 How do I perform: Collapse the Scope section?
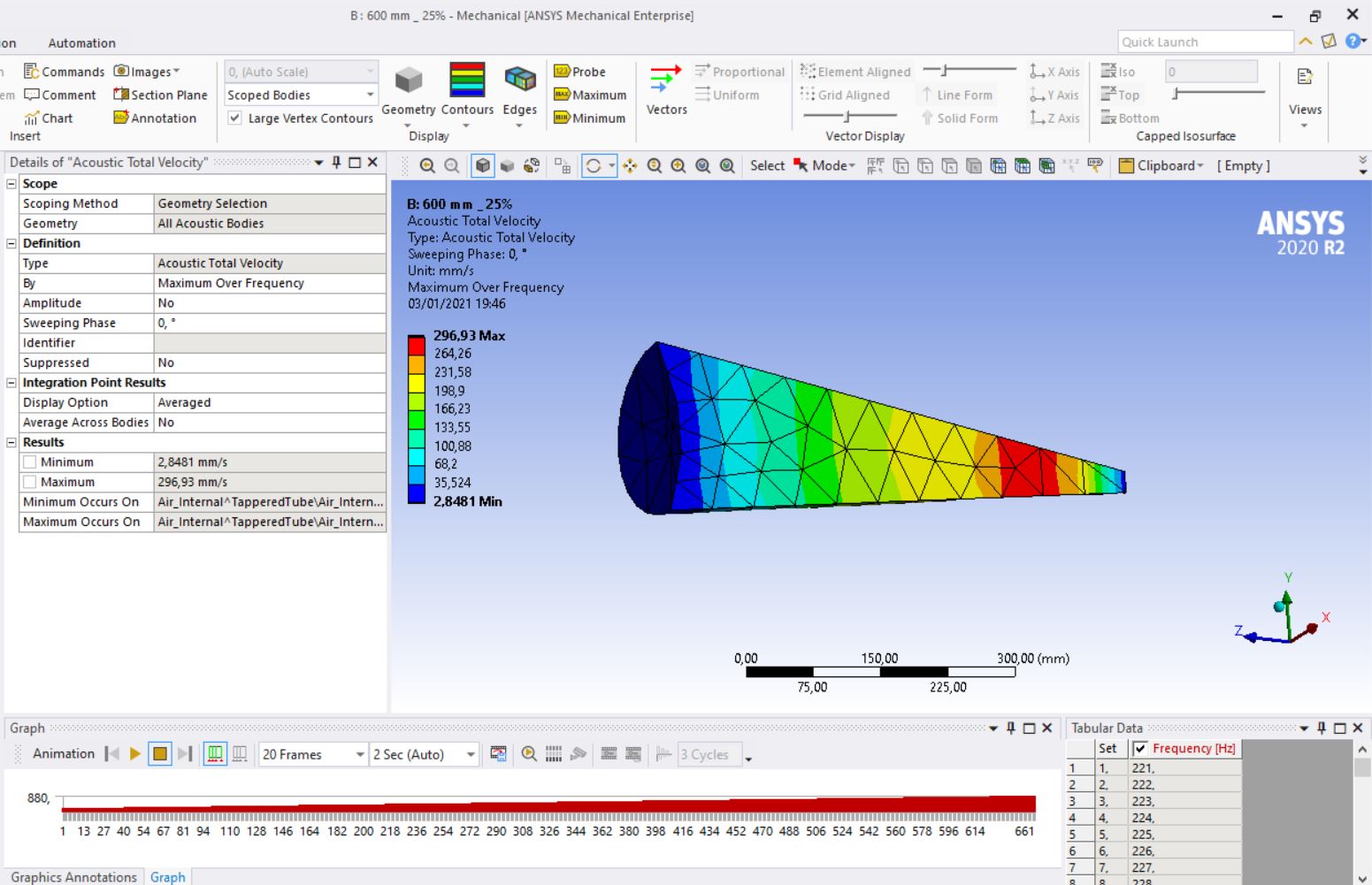[x=11, y=184]
